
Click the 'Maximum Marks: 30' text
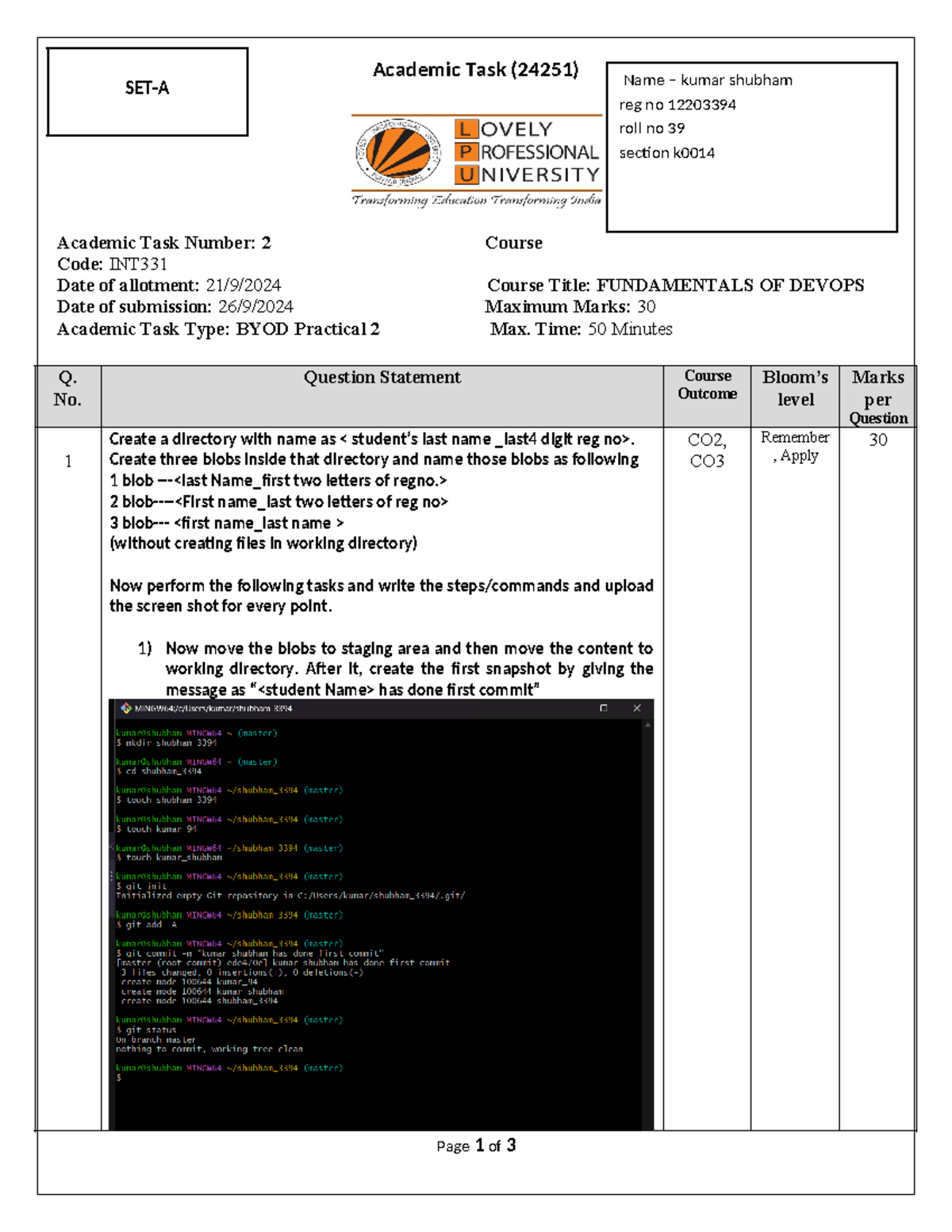(x=570, y=307)
